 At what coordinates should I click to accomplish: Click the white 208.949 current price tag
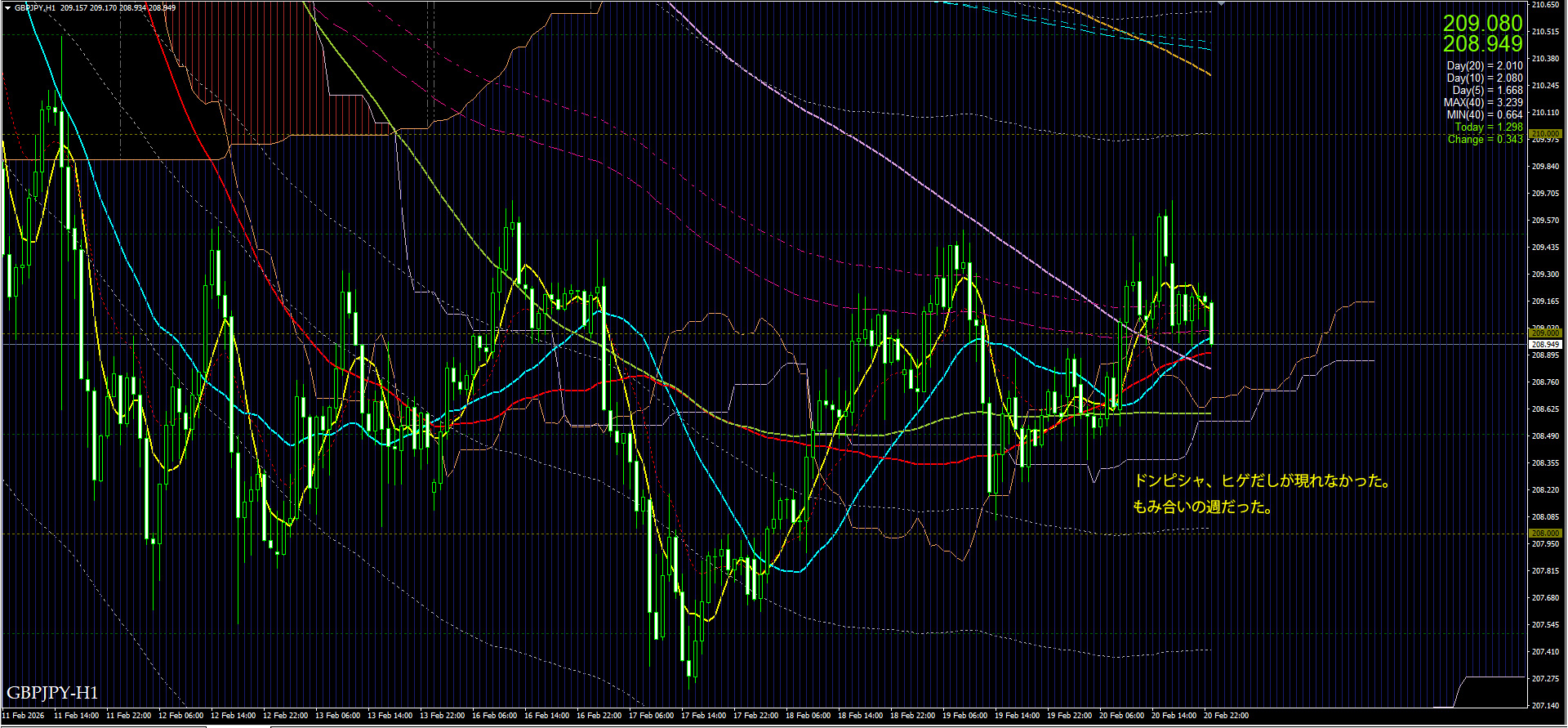click(1544, 344)
